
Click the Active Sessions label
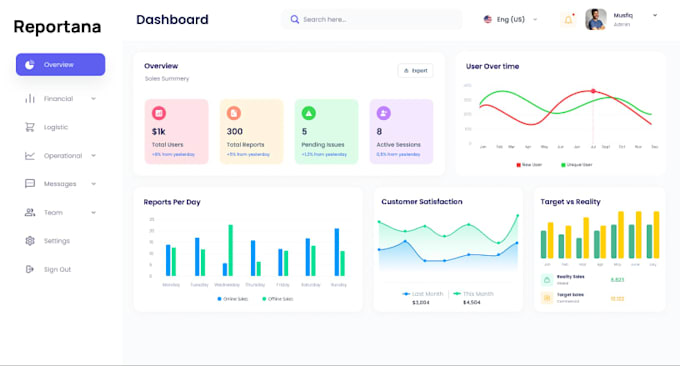pyautogui.click(x=399, y=144)
